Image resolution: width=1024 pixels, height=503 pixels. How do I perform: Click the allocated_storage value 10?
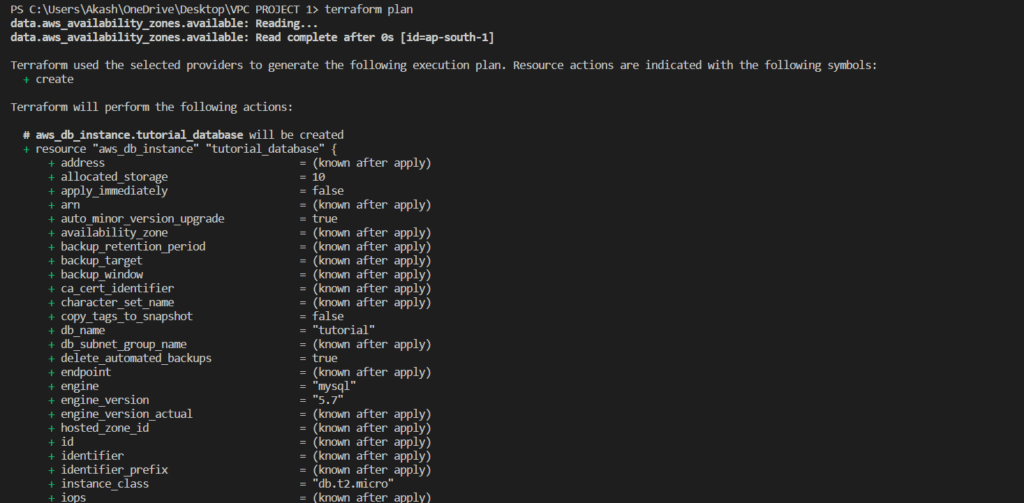[x=319, y=177]
